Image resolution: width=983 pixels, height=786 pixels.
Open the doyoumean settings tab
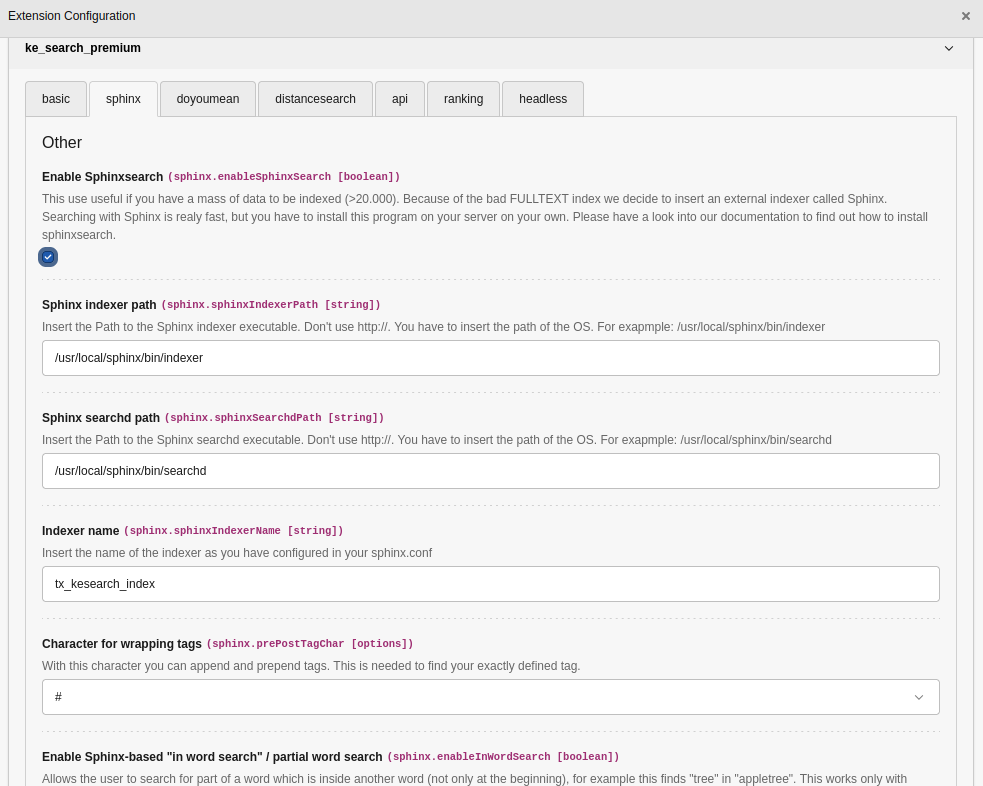[x=207, y=98]
